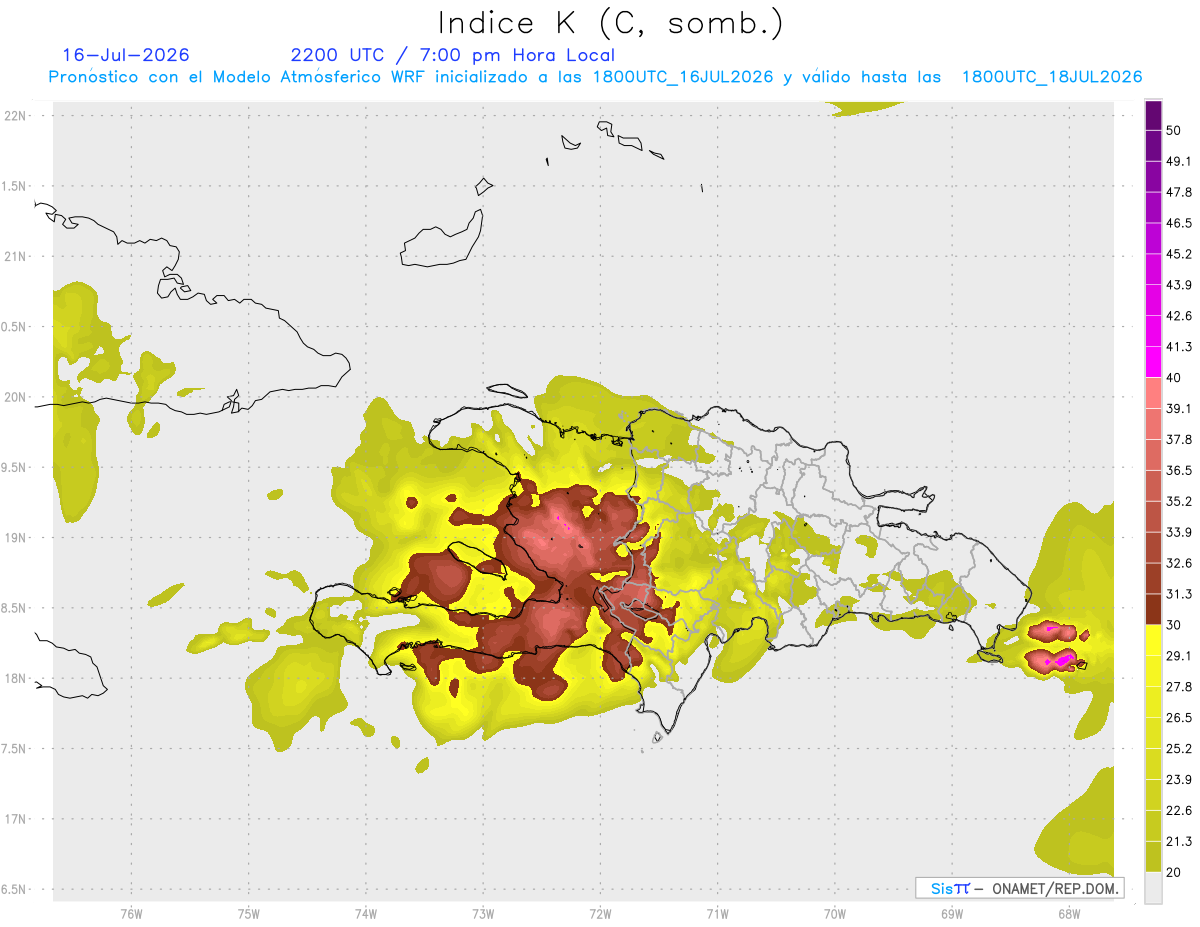The image size is (1200, 927).
Task: Click colorbar value "45.2"
Action: (x=1179, y=254)
